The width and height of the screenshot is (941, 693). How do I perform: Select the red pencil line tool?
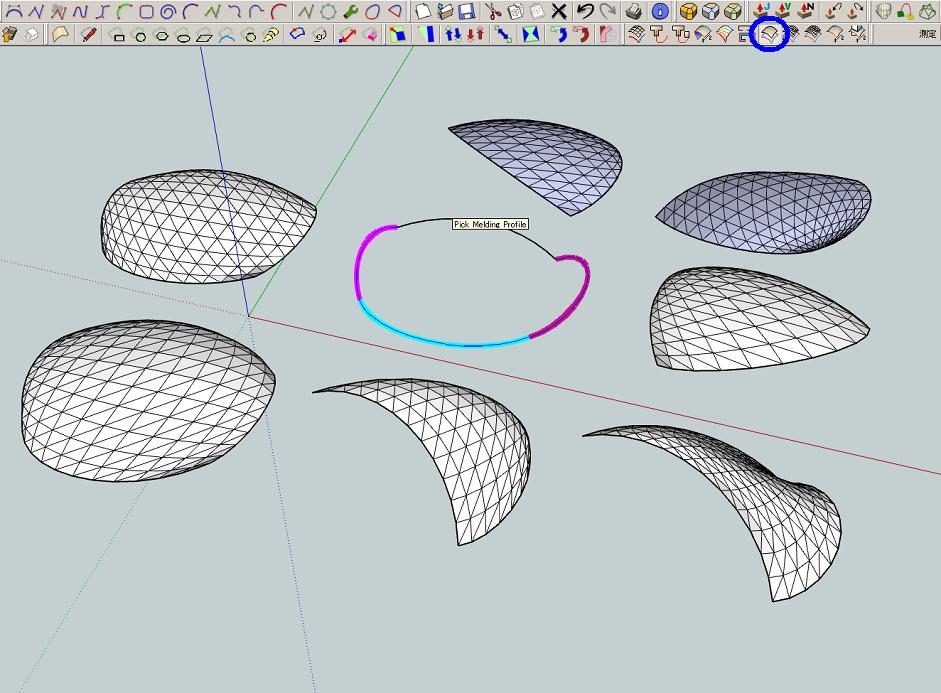coord(89,34)
